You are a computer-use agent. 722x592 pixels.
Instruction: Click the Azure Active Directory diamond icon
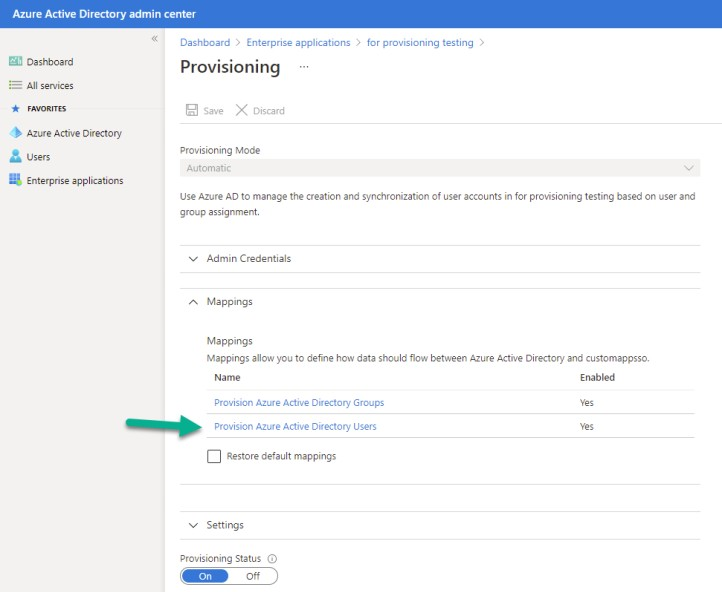click(15, 133)
